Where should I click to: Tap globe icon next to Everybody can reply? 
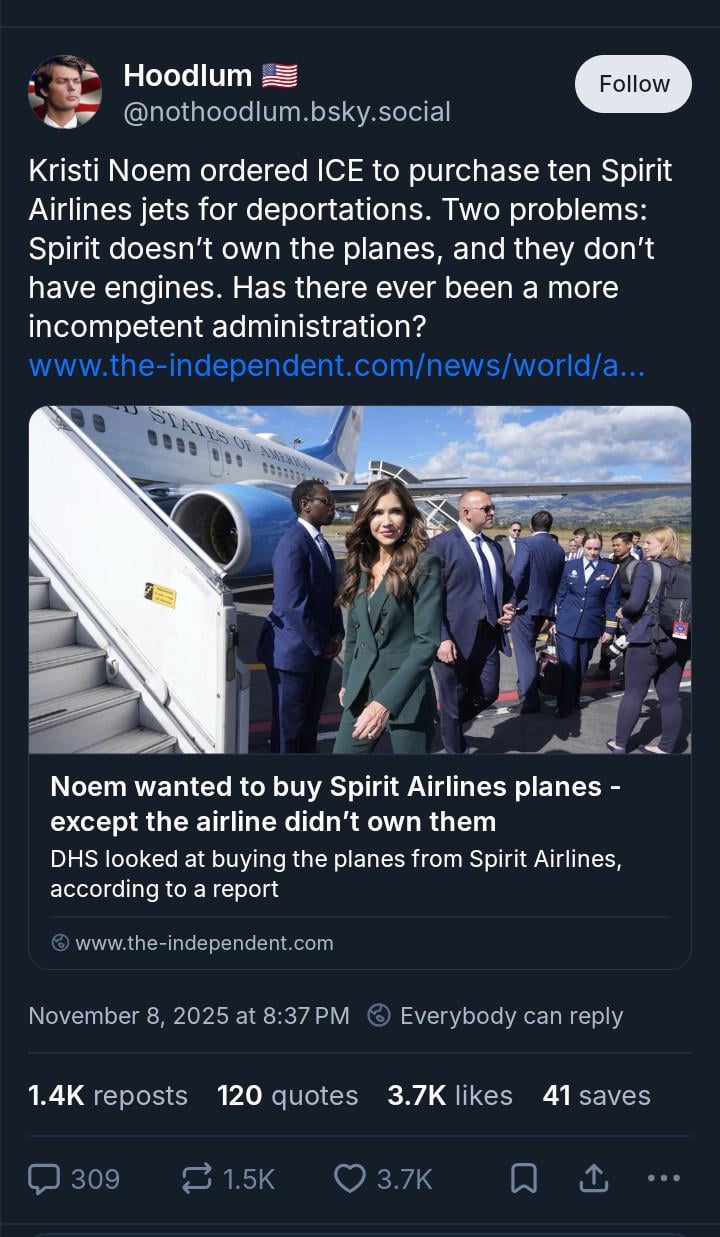click(x=379, y=1015)
